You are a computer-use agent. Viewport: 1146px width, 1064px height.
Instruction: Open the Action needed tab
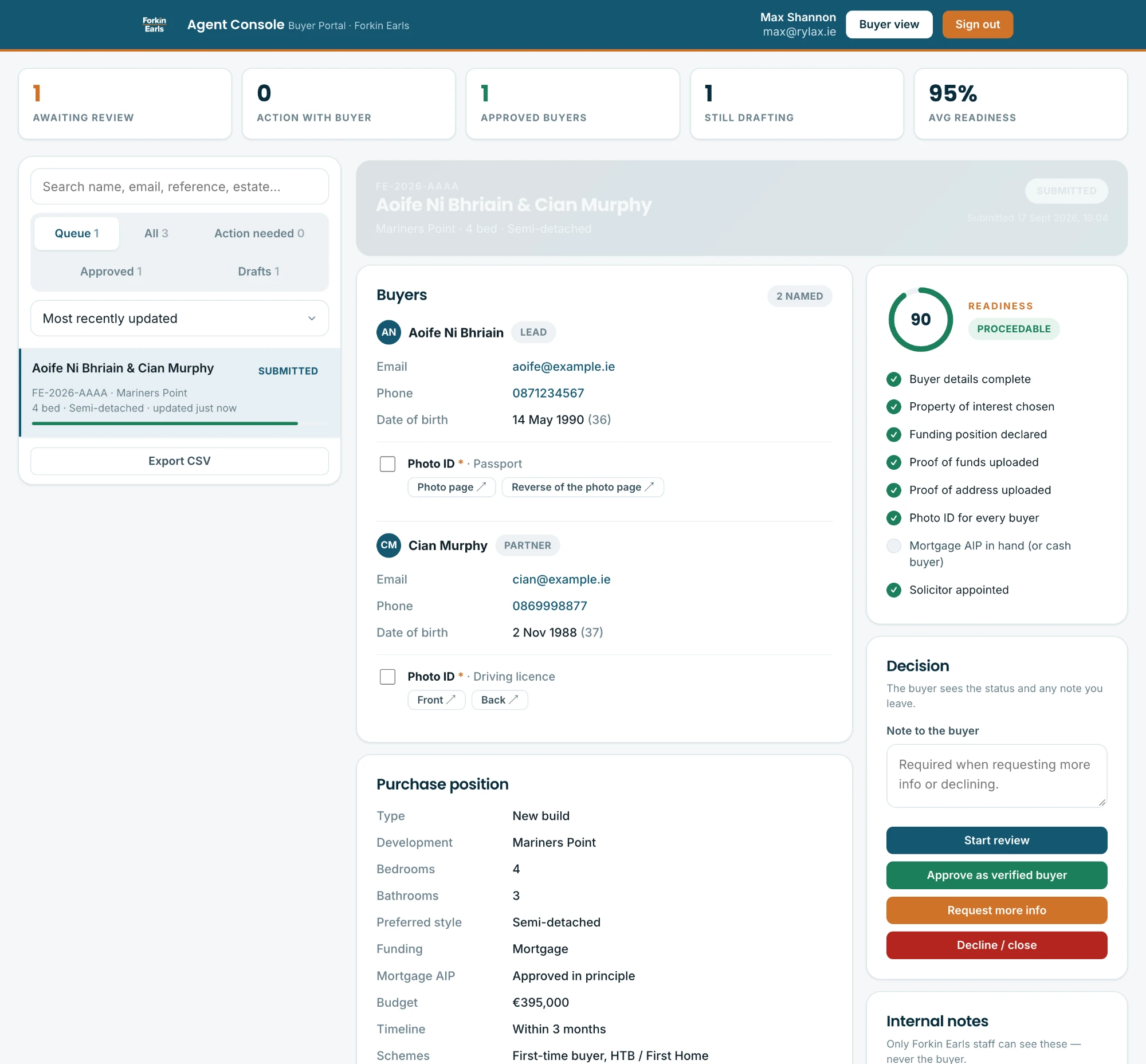259,233
